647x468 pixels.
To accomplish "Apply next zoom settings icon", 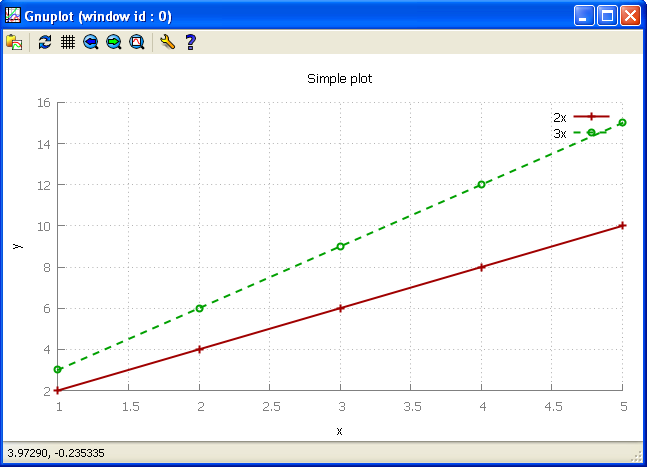I will [114, 42].
